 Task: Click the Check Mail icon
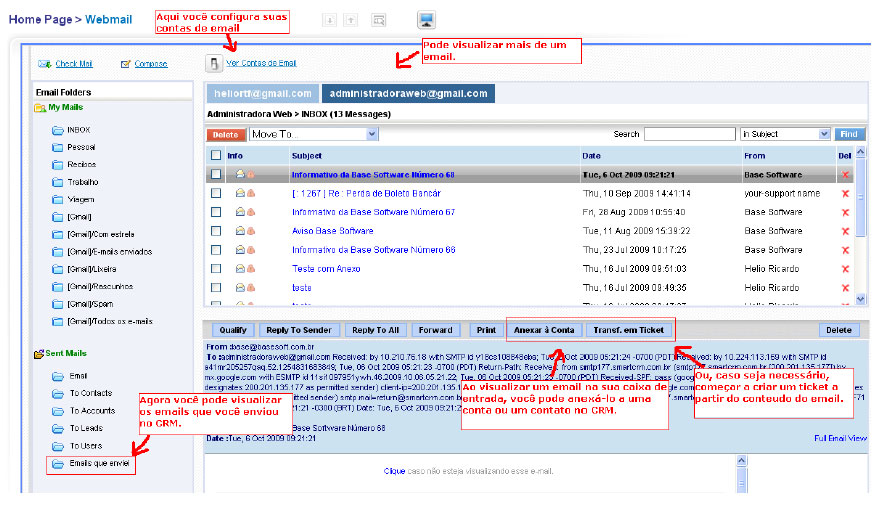point(44,64)
